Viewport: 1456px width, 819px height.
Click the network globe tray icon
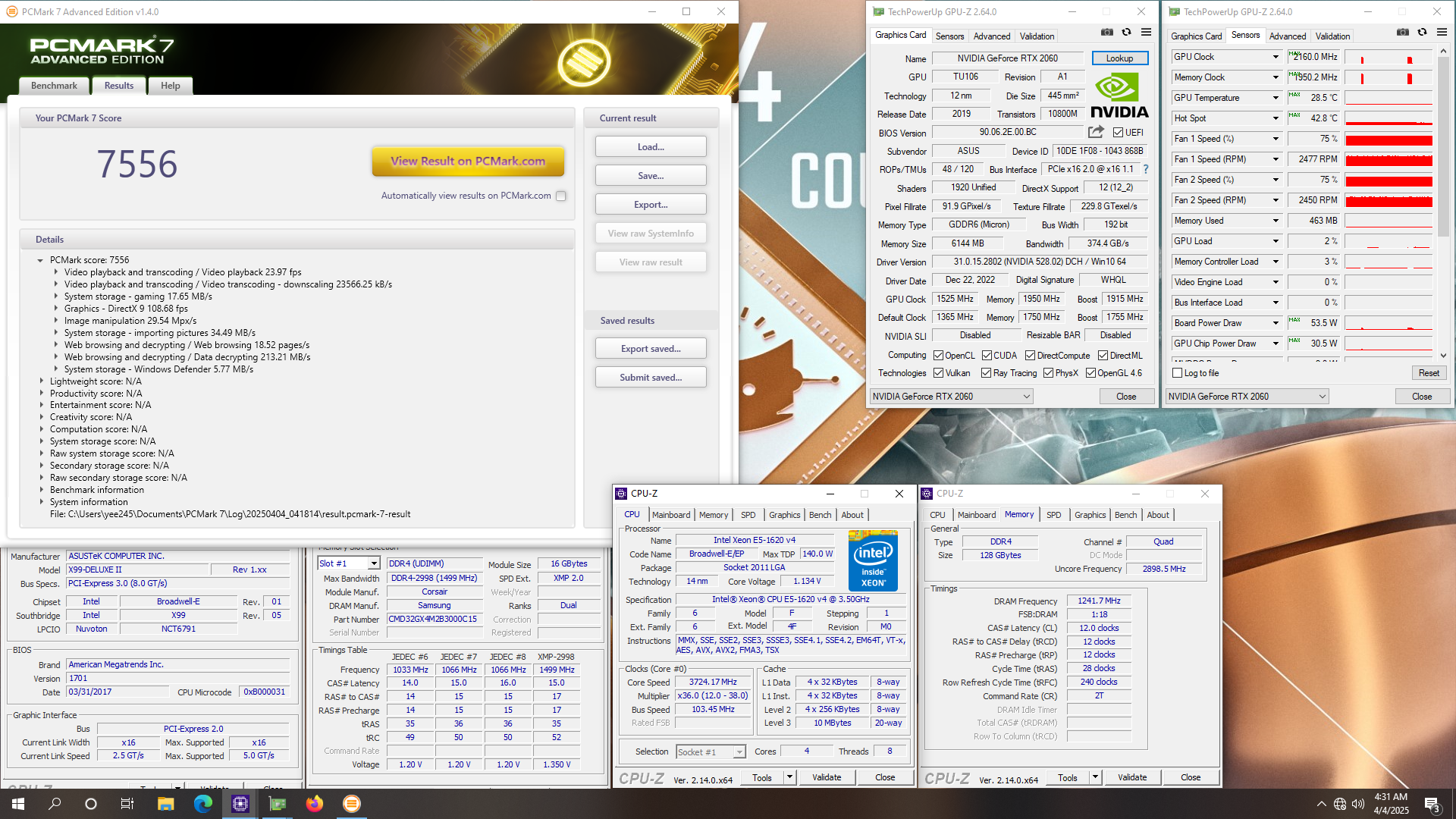1340,804
